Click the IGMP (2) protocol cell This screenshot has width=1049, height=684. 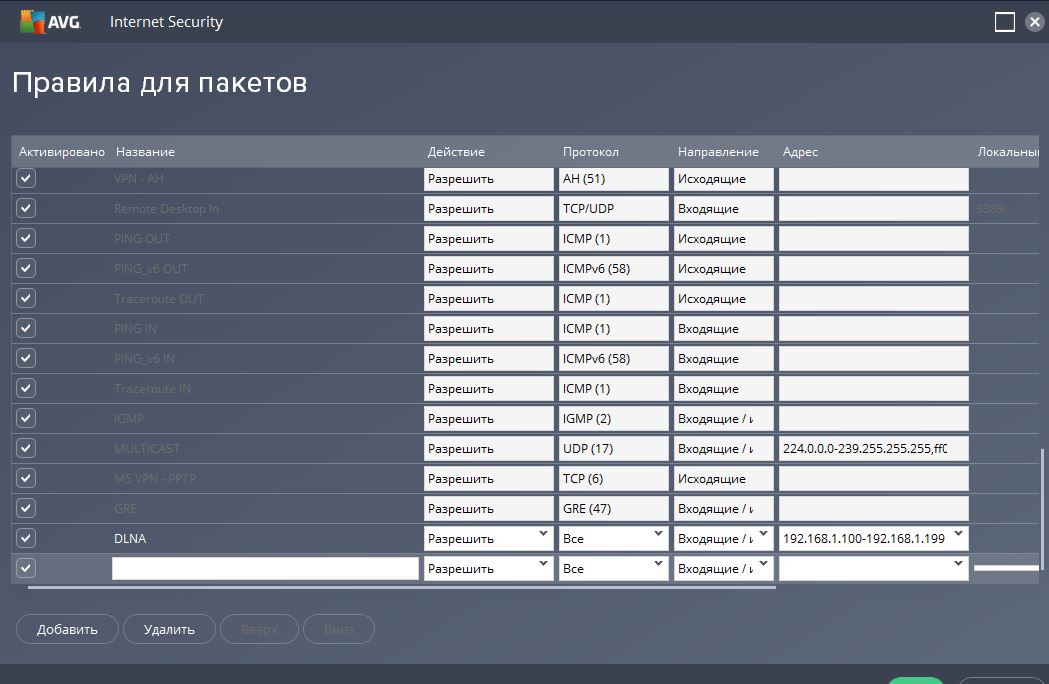pos(613,418)
